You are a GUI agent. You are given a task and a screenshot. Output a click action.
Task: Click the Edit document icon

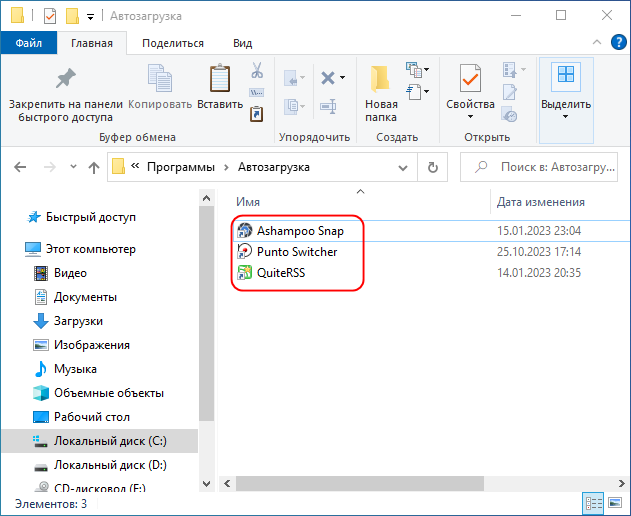point(510,92)
